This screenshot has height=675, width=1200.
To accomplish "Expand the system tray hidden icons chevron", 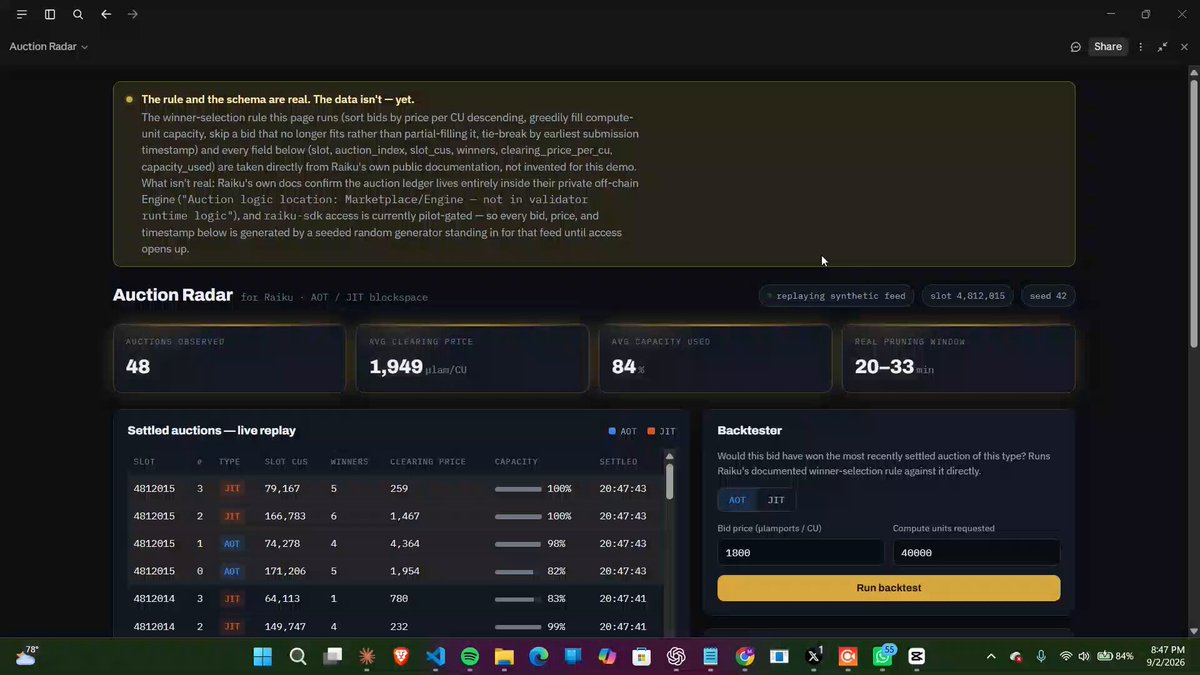I will pyautogui.click(x=991, y=657).
